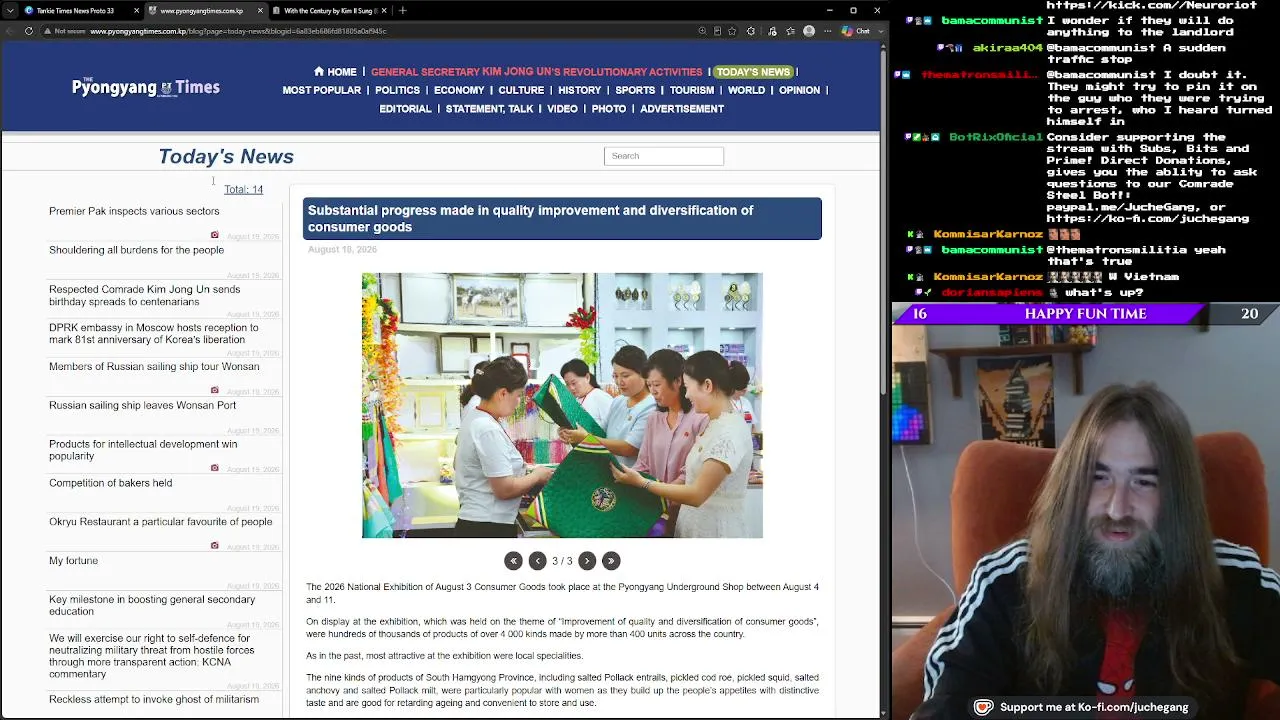The width and height of the screenshot is (1280, 720).
Task: Open General Secretary Kim Jong Un's Revolutionary Activities
Action: (x=536, y=72)
